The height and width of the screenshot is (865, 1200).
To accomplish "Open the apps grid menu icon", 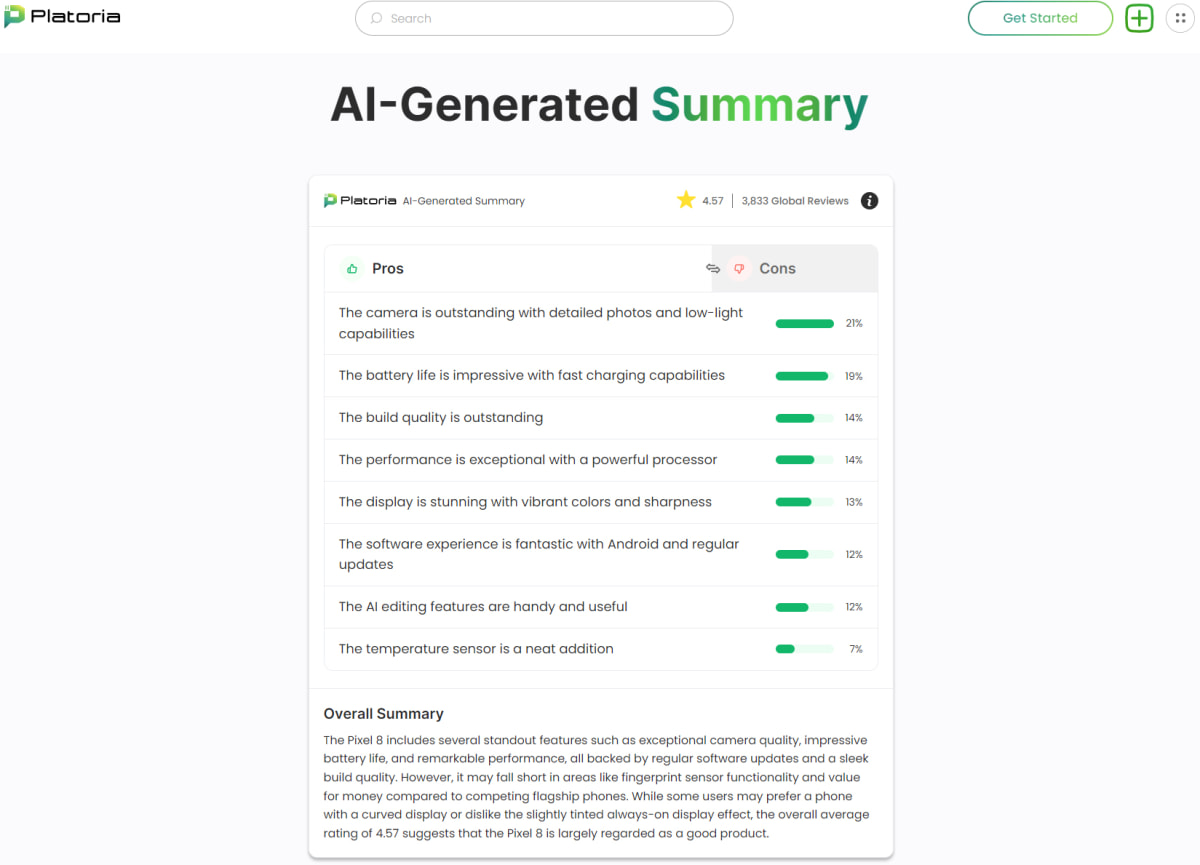I will [1181, 18].
